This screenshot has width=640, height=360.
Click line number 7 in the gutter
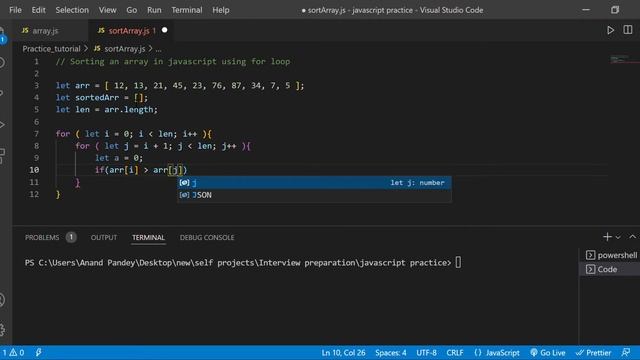point(36,134)
